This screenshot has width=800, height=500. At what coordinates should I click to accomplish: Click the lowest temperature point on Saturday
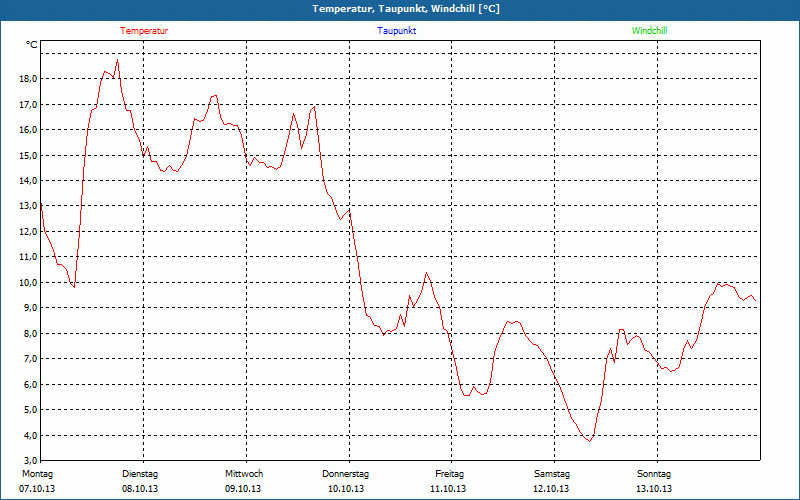click(x=590, y=441)
